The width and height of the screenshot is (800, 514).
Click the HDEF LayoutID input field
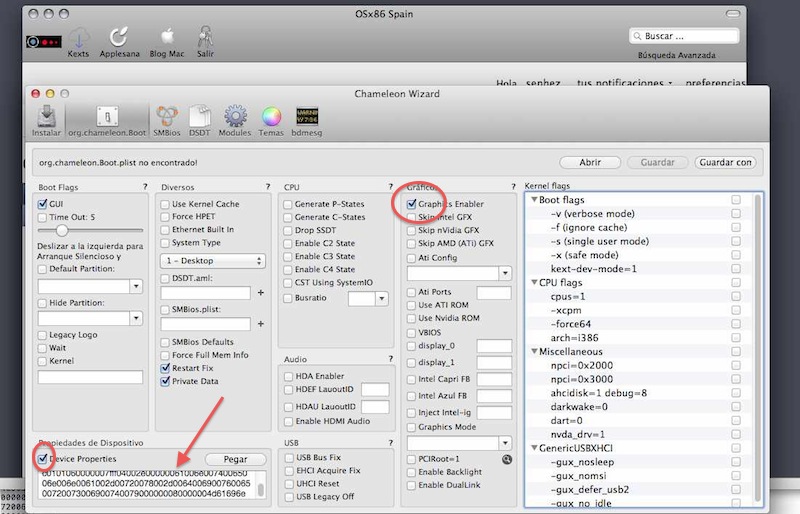tap(375, 390)
